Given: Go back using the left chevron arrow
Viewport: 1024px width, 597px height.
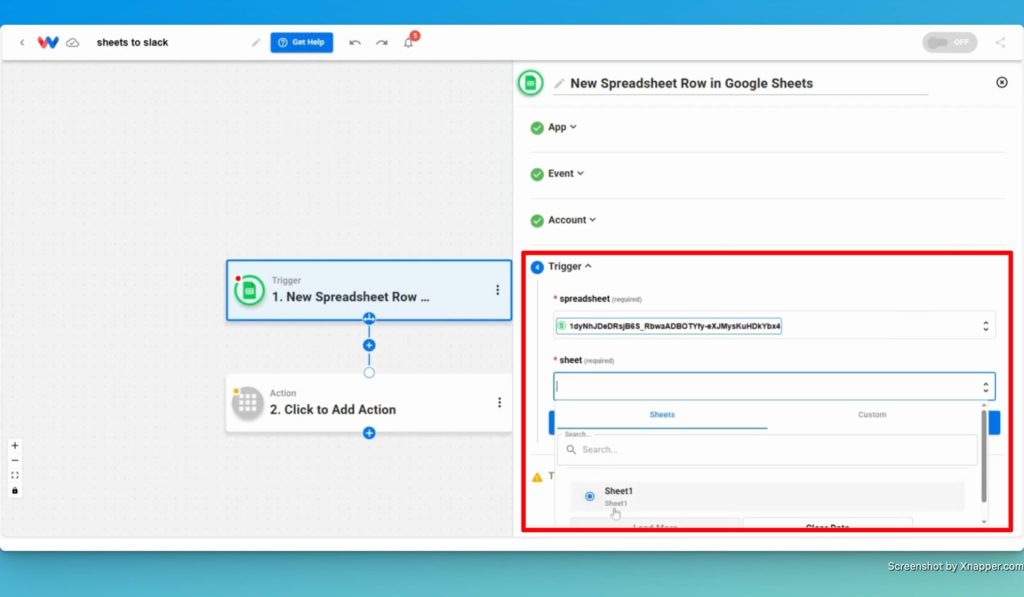Looking at the screenshot, I should (22, 42).
